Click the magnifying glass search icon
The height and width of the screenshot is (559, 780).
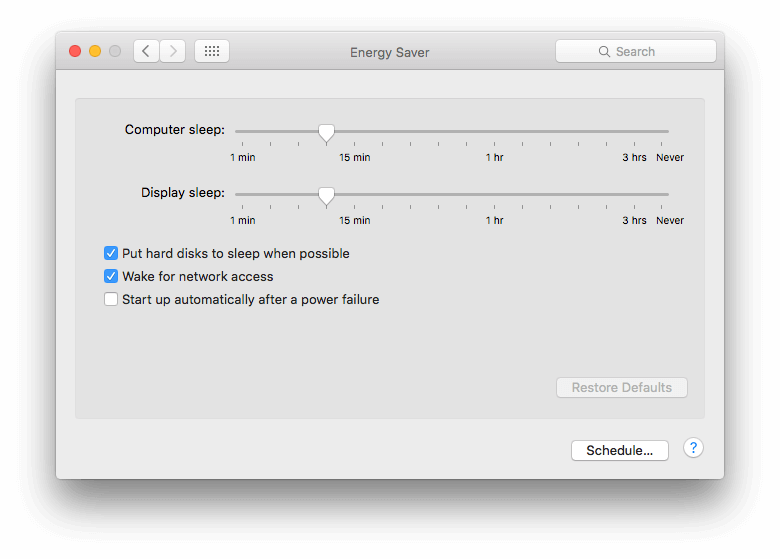point(604,52)
